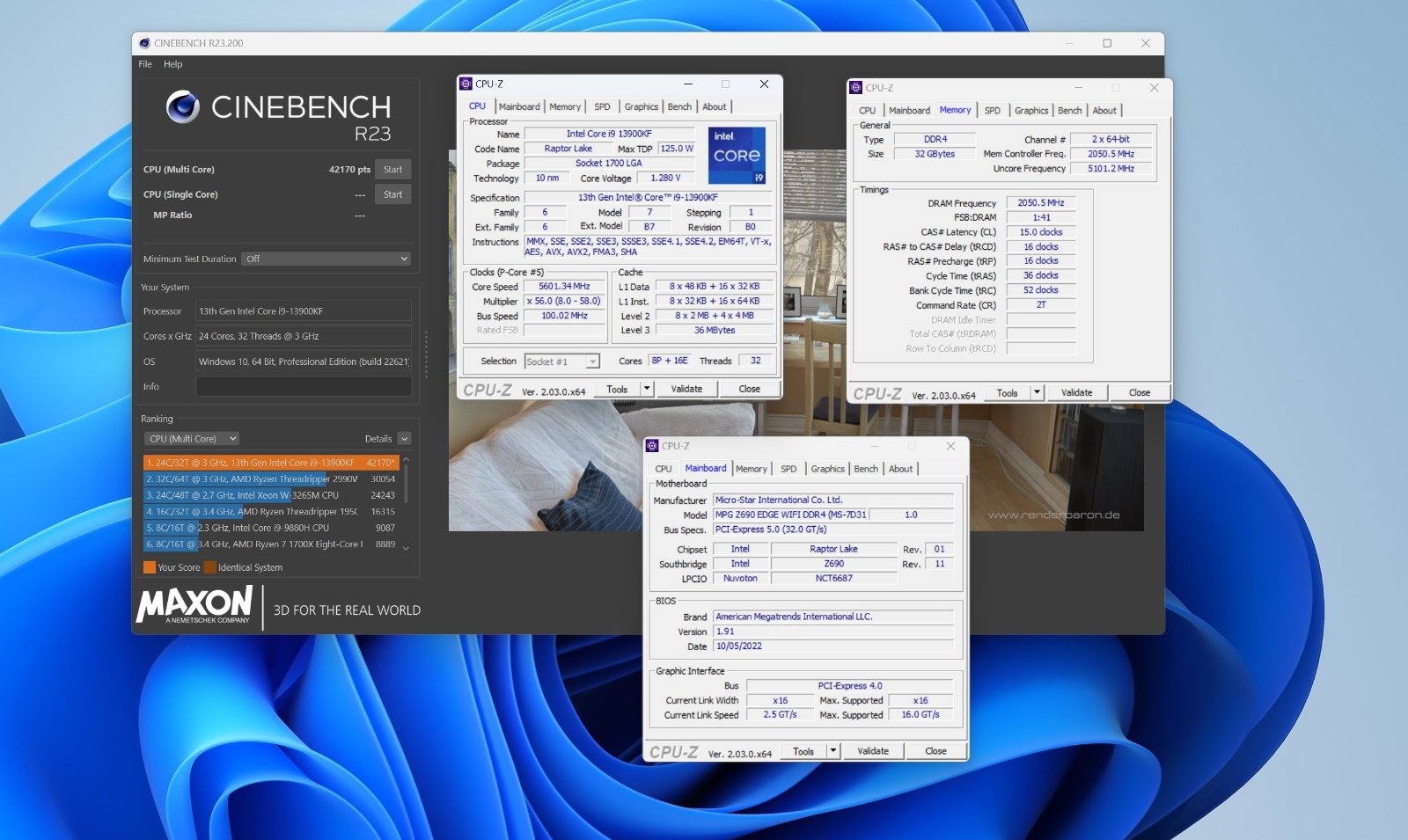
Task: Click Close button in CPU-Z Memory window
Action: coord(1140,393)
